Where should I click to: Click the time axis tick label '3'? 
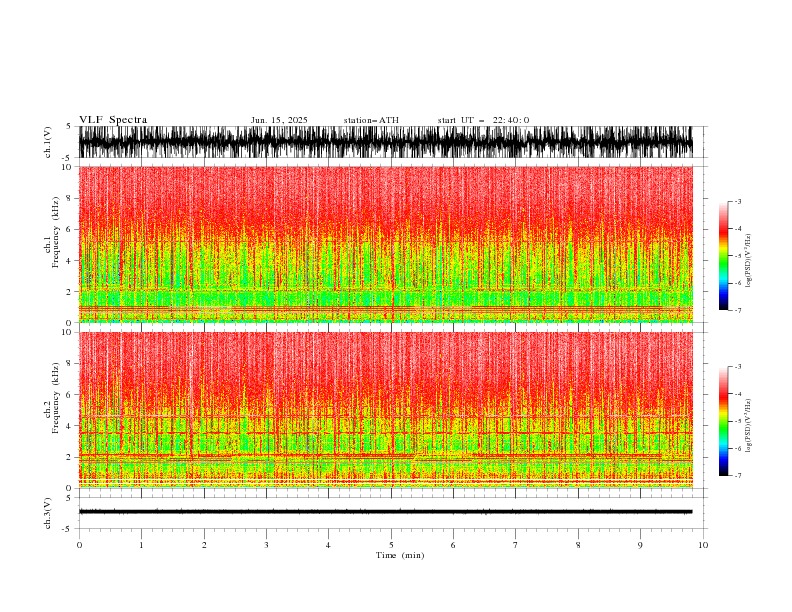[x=266, y=545]
